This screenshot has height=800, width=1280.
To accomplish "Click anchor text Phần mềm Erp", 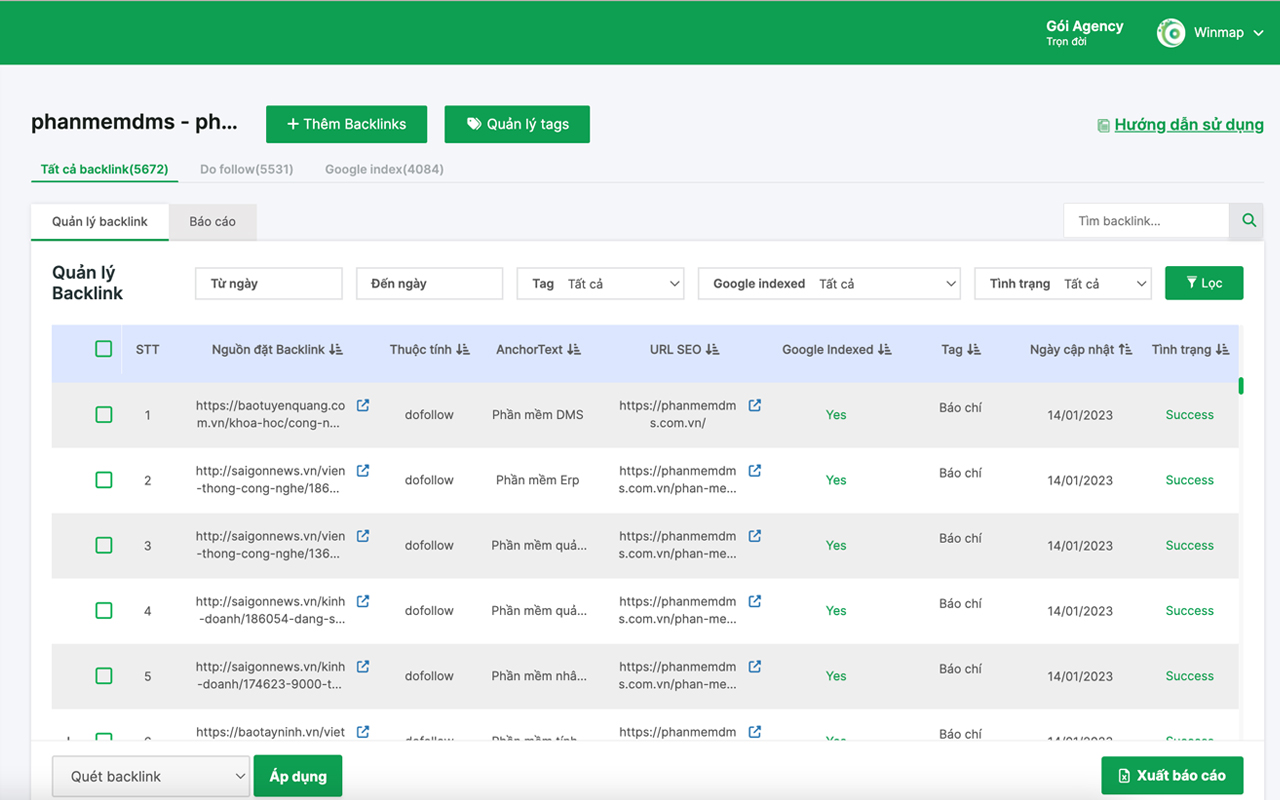I will pyautogui.click(x=537, y=480).
